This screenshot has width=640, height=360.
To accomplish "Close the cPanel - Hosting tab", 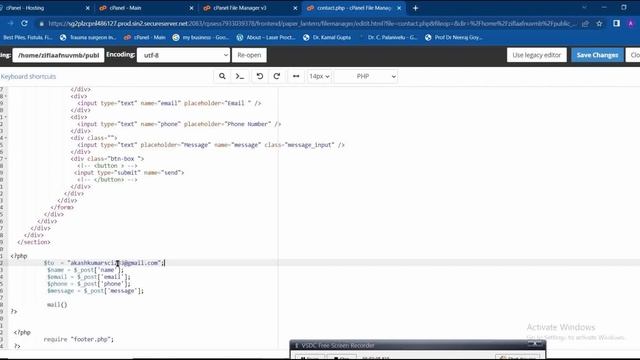I will pyautogui.click(x=87, y=8).
